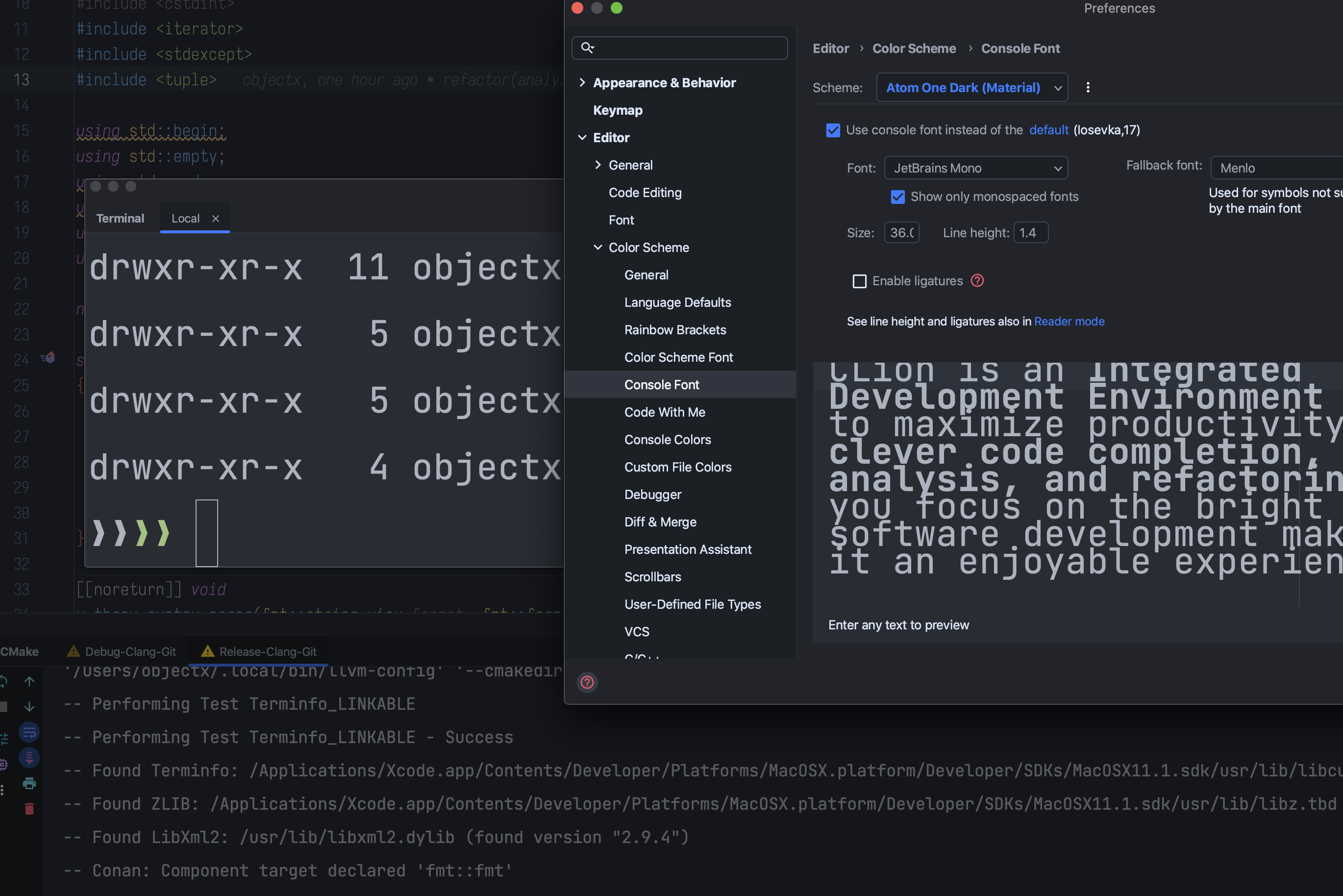Select the Local terminal tab
Image resolution: width=1343 pixels, height=896 pixels.
click(185, 218)
